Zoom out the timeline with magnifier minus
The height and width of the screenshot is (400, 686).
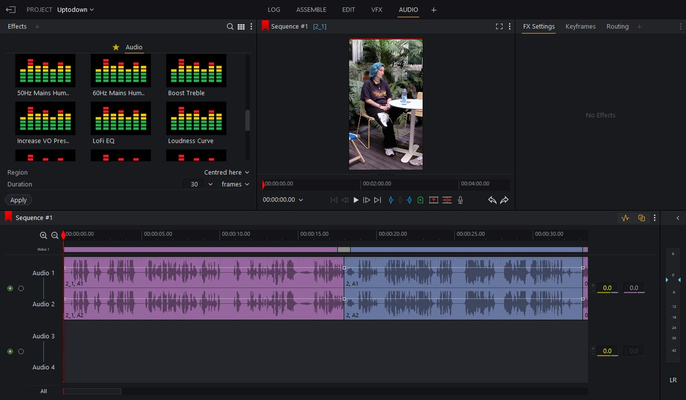(55, 235)
